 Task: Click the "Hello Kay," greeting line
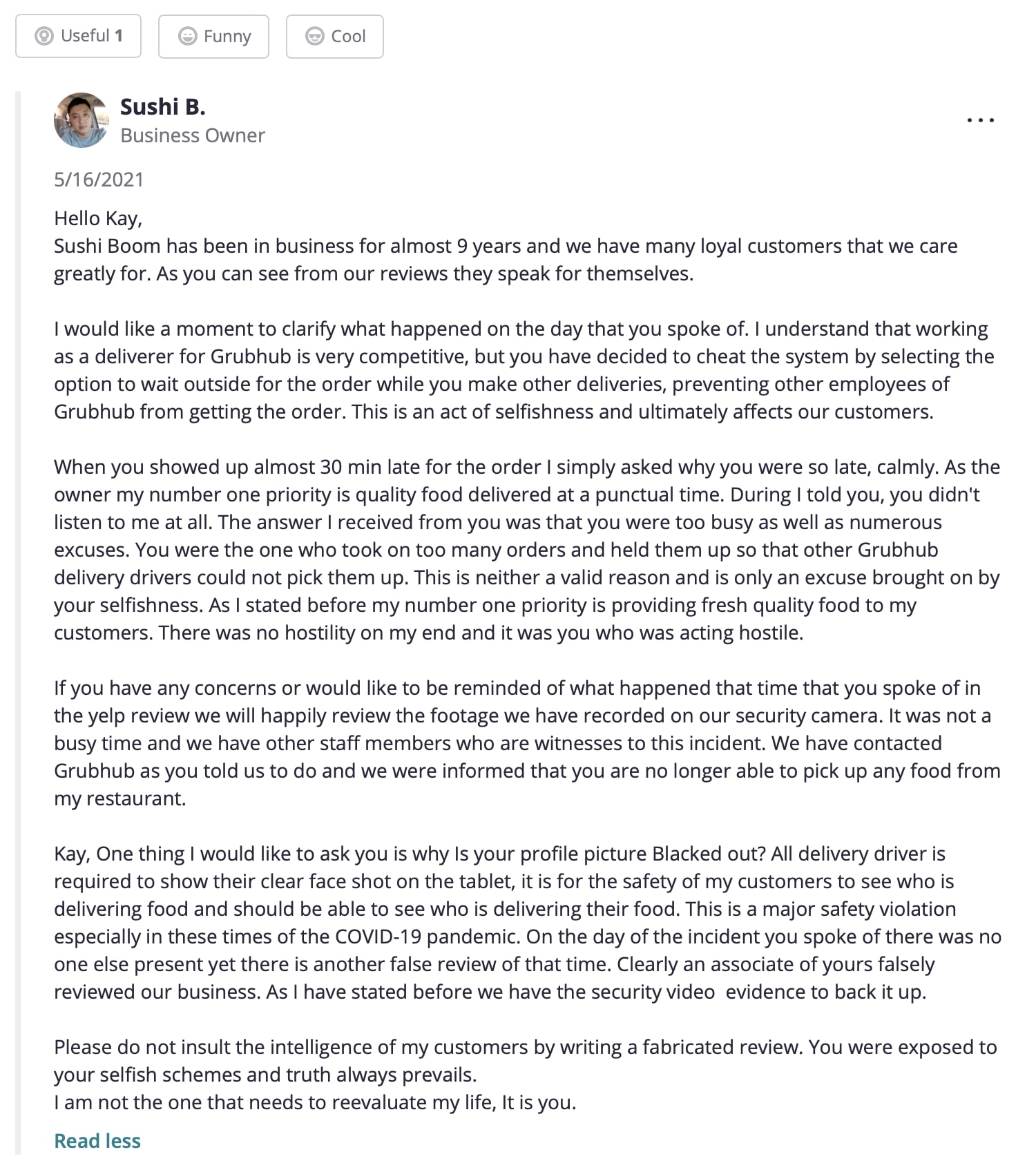point(98,218)
